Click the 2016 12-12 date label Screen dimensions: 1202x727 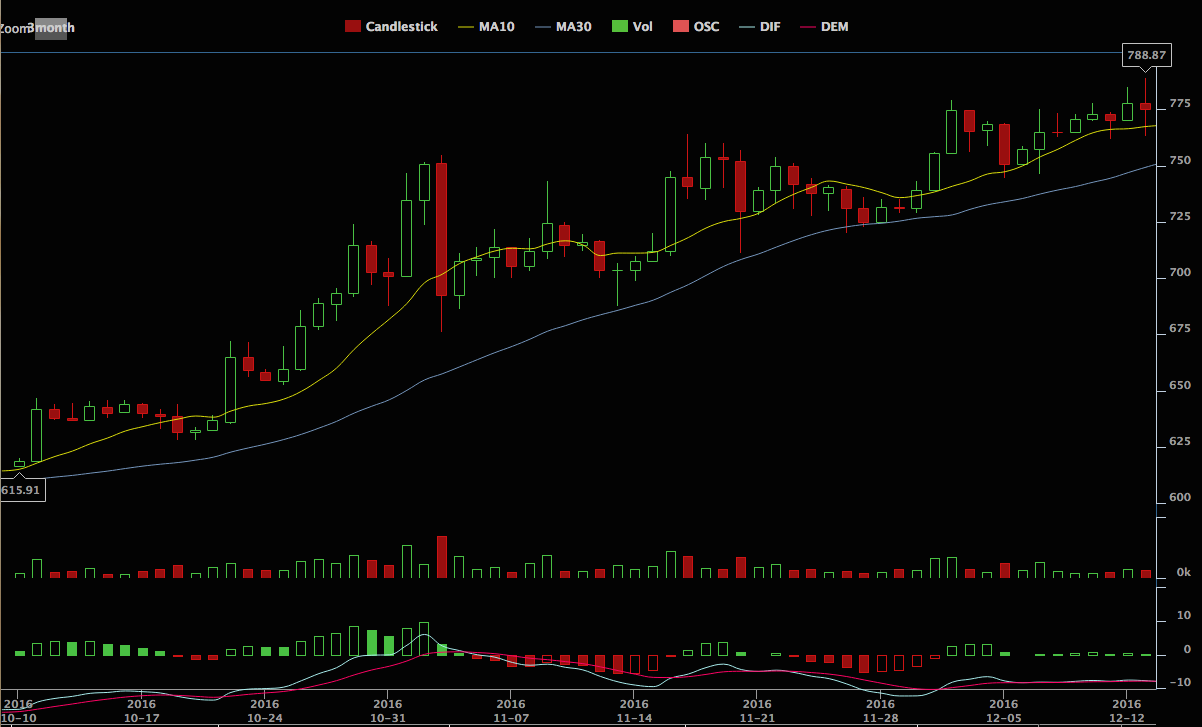coord(1127,711)
